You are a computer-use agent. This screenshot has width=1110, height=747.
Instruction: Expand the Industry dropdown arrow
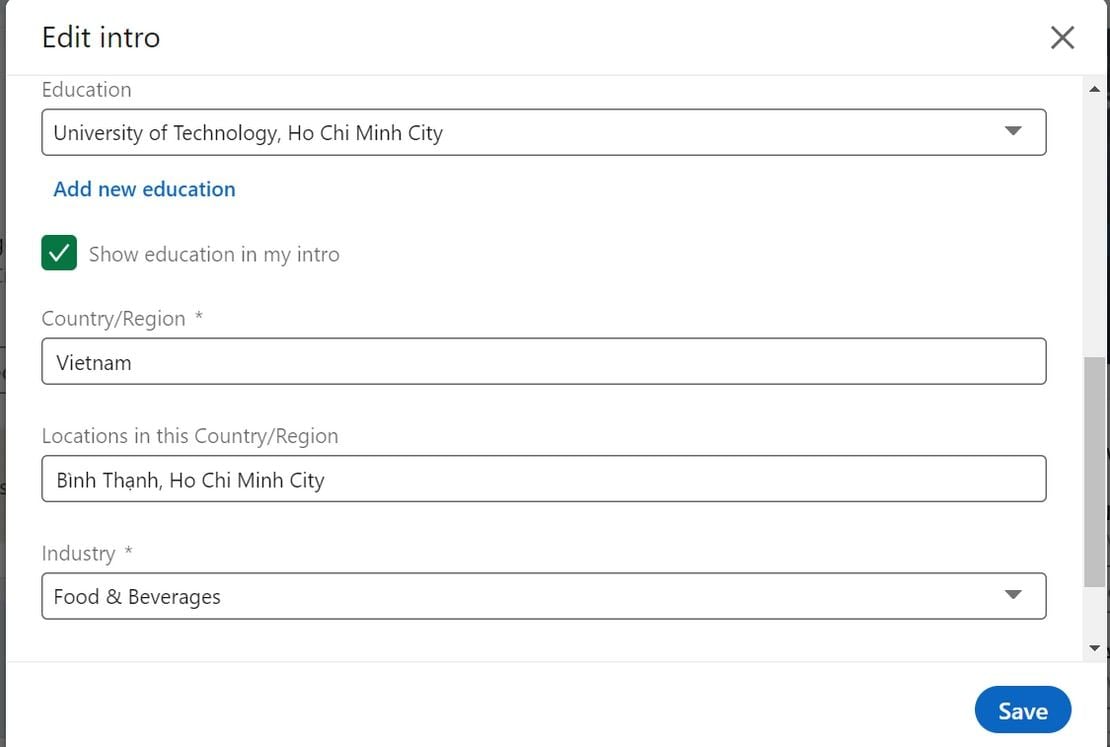(1013, 595)
